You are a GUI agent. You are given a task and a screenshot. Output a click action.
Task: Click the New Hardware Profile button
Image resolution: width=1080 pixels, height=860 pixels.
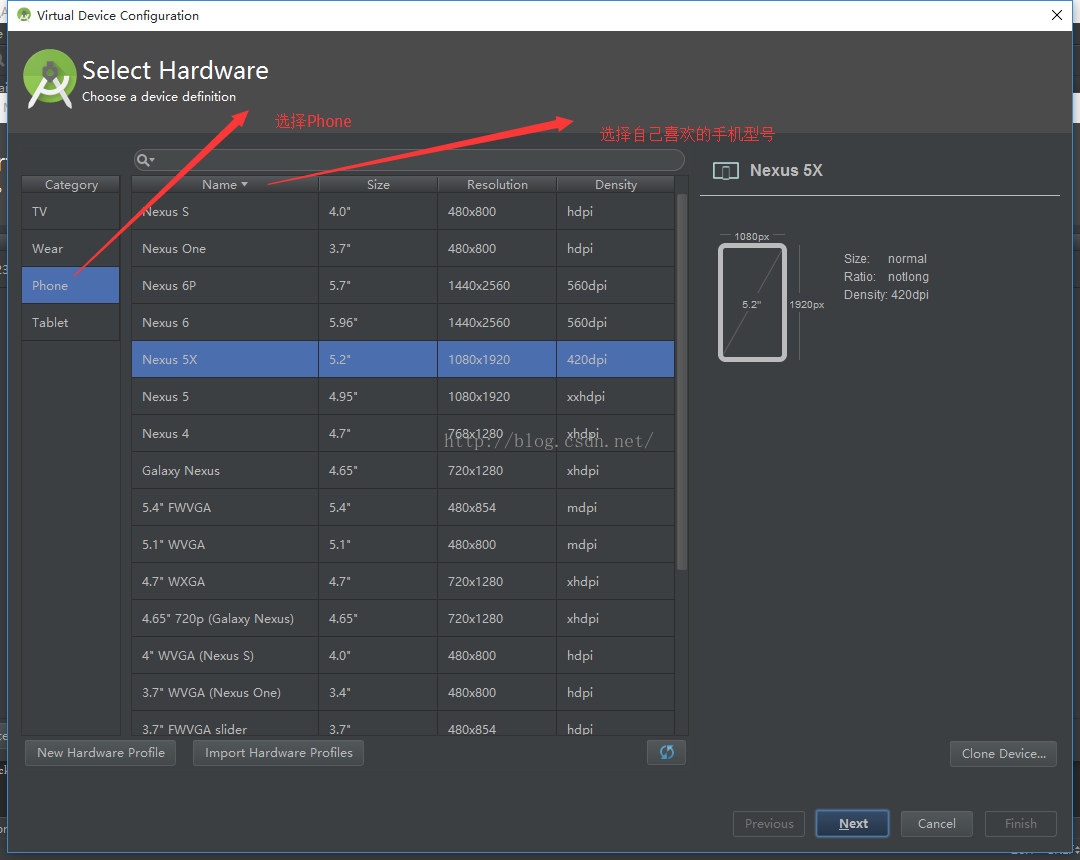pyautogui.click(x=101, y=753)
